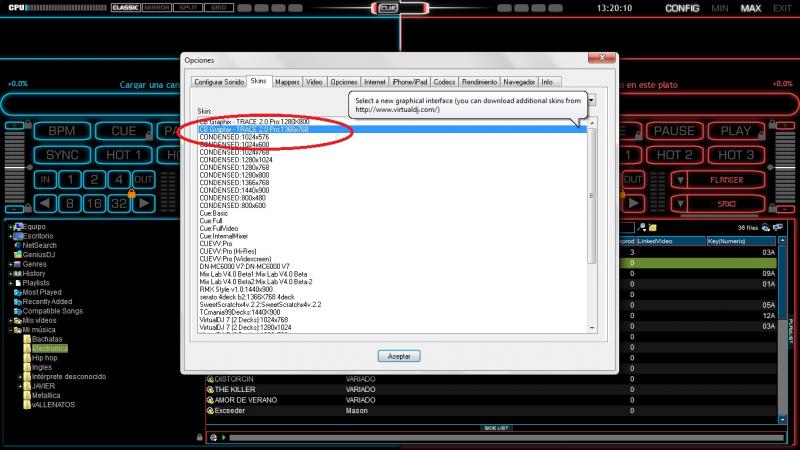The height and width of the screenshot is (450, 800).
Task: Click the skin list scrollbar up arrow
Action: [x=592, y=123]
